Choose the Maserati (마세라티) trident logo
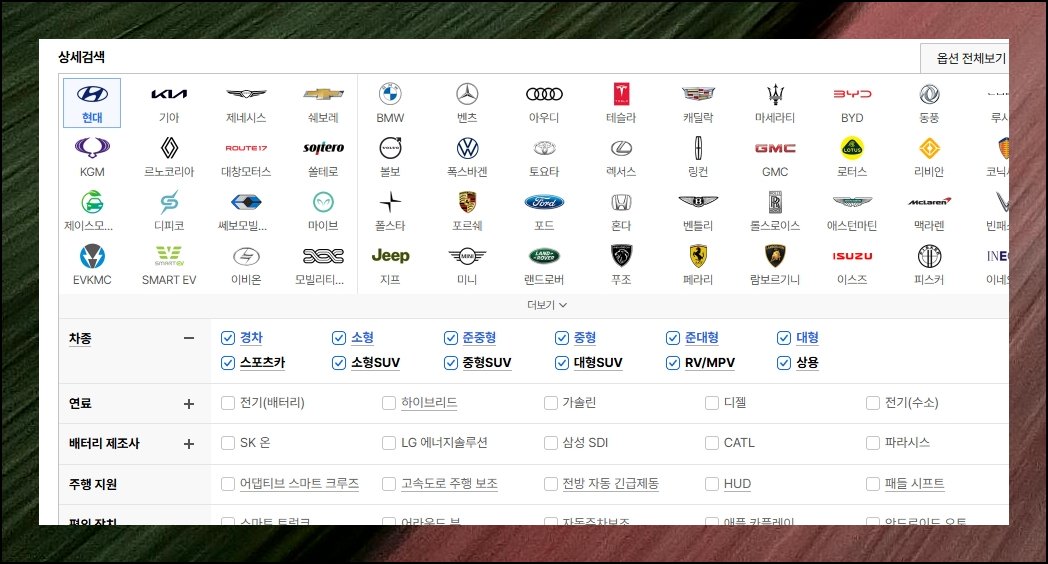The width and height of the screenshot is (1048, 564). 775,94
